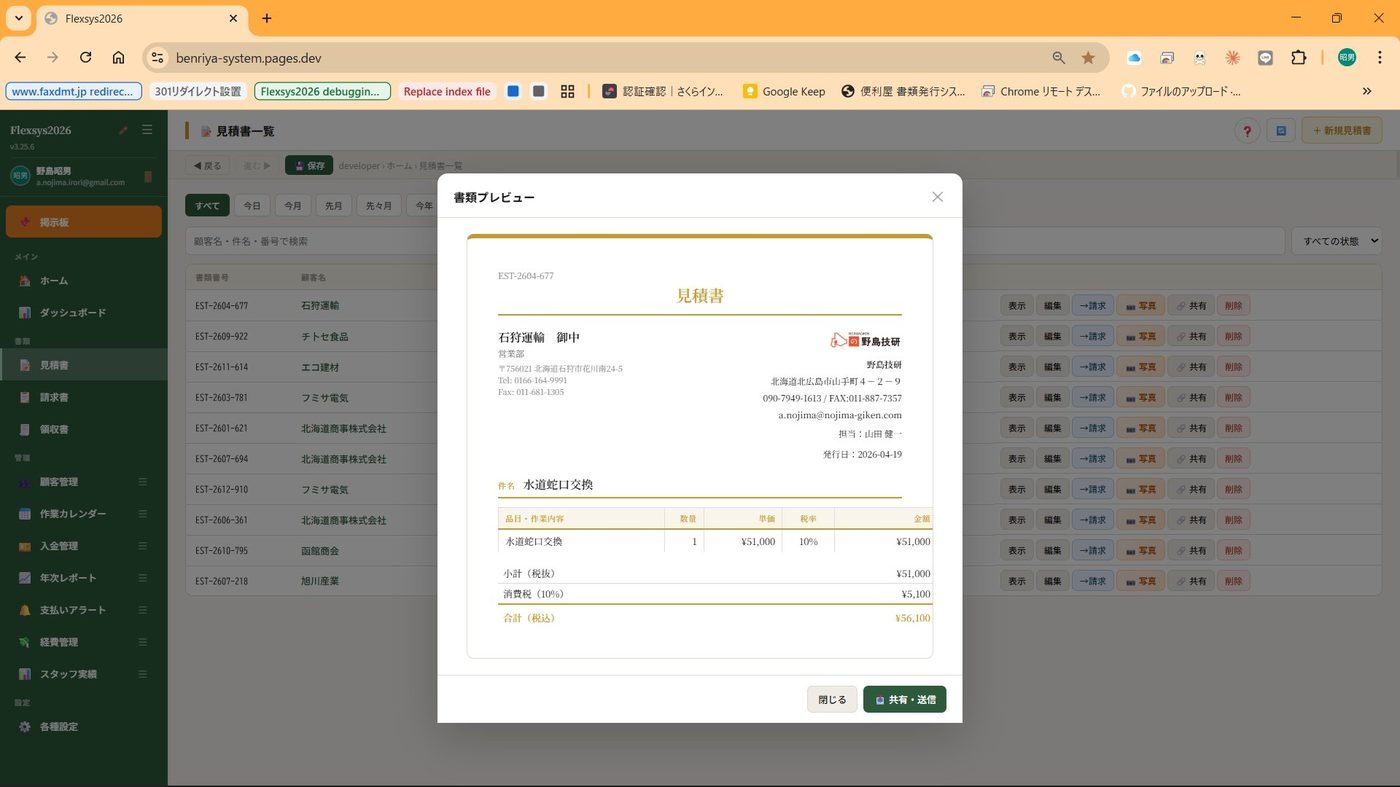Click the 請求書 icon in the sidebar

25,398
